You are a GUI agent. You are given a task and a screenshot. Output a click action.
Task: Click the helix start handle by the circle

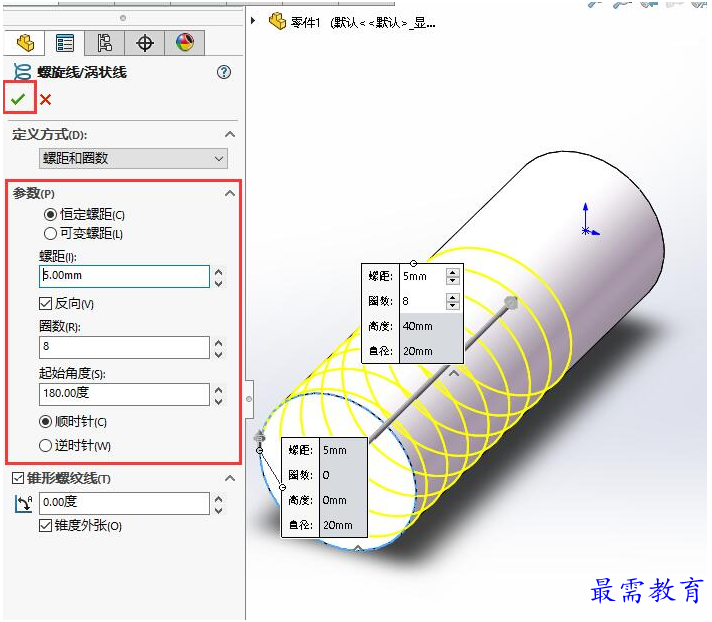[259, 437]
